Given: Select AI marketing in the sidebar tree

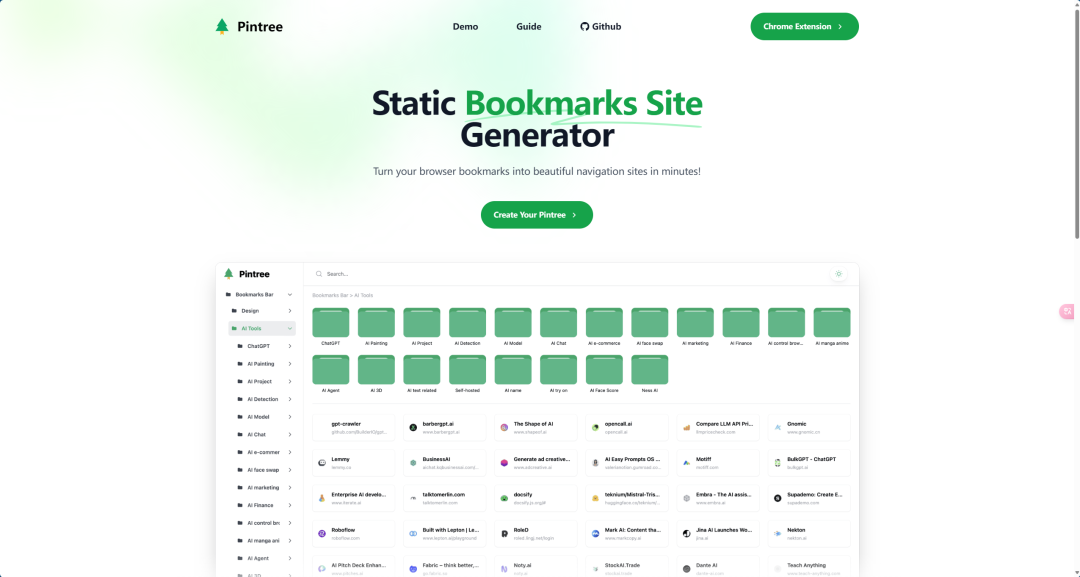Looking at the screenshot, I should tap(265, 487).
